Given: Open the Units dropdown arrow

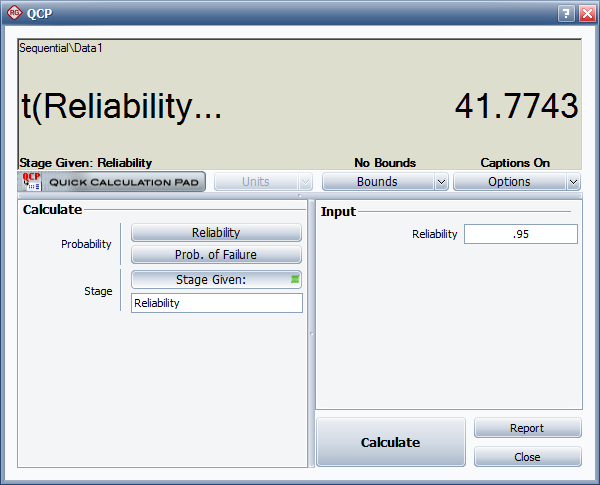Looking at the screenshot, I should [305, 182].
